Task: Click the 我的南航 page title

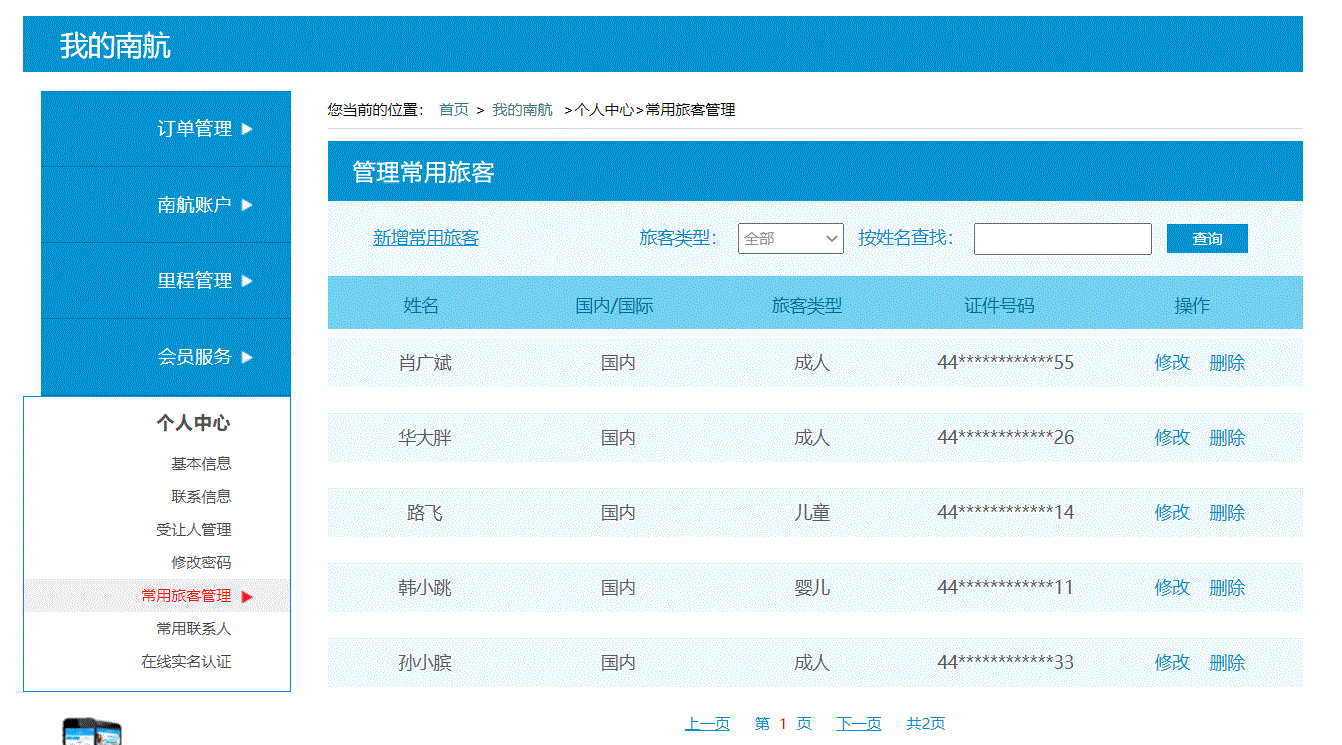Action: pyautogui.click(x=115, y=45)
